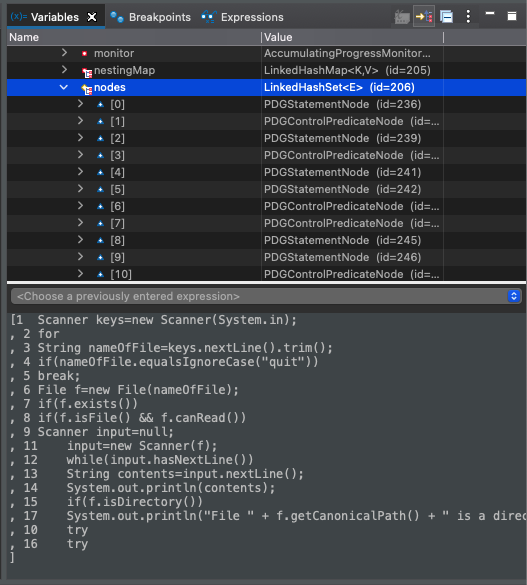Click the triangle icon beside [0]
This screenshot has height=585, width=527.
point(100,104)
